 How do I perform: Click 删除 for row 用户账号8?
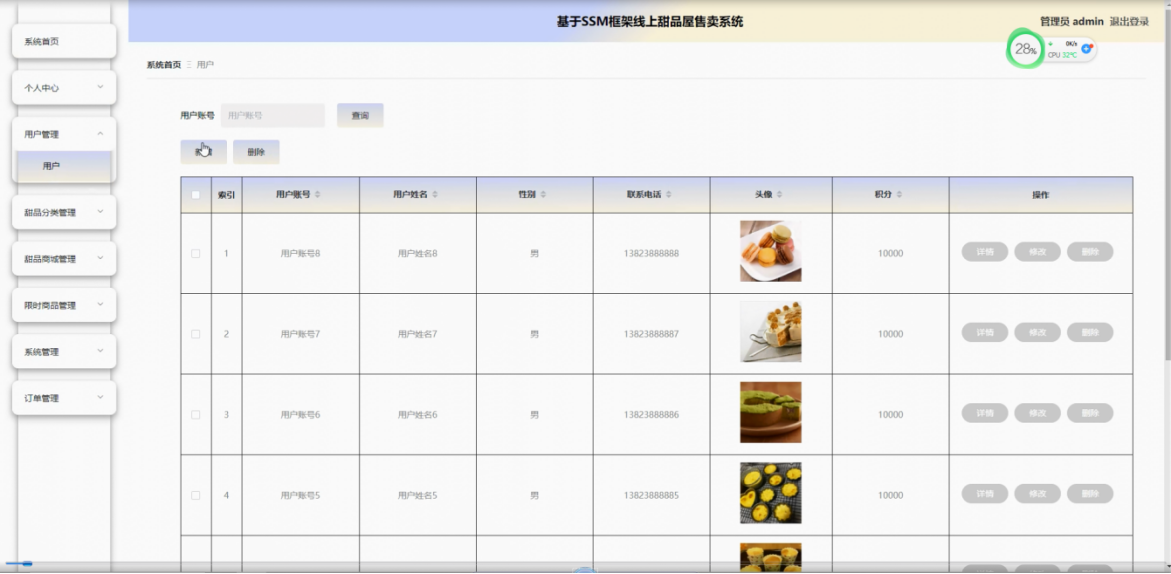(x=1090, y=252)
